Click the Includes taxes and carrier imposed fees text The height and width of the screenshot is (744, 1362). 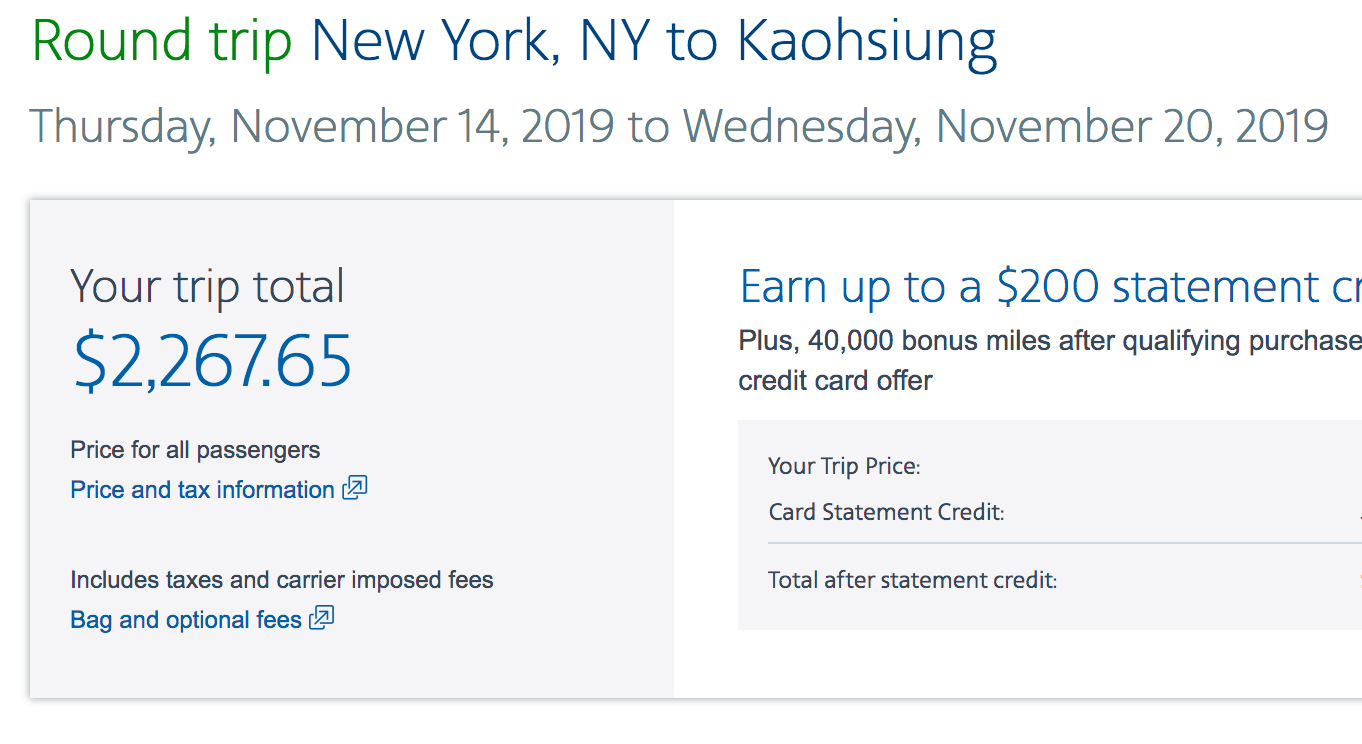tap(282, 580)
